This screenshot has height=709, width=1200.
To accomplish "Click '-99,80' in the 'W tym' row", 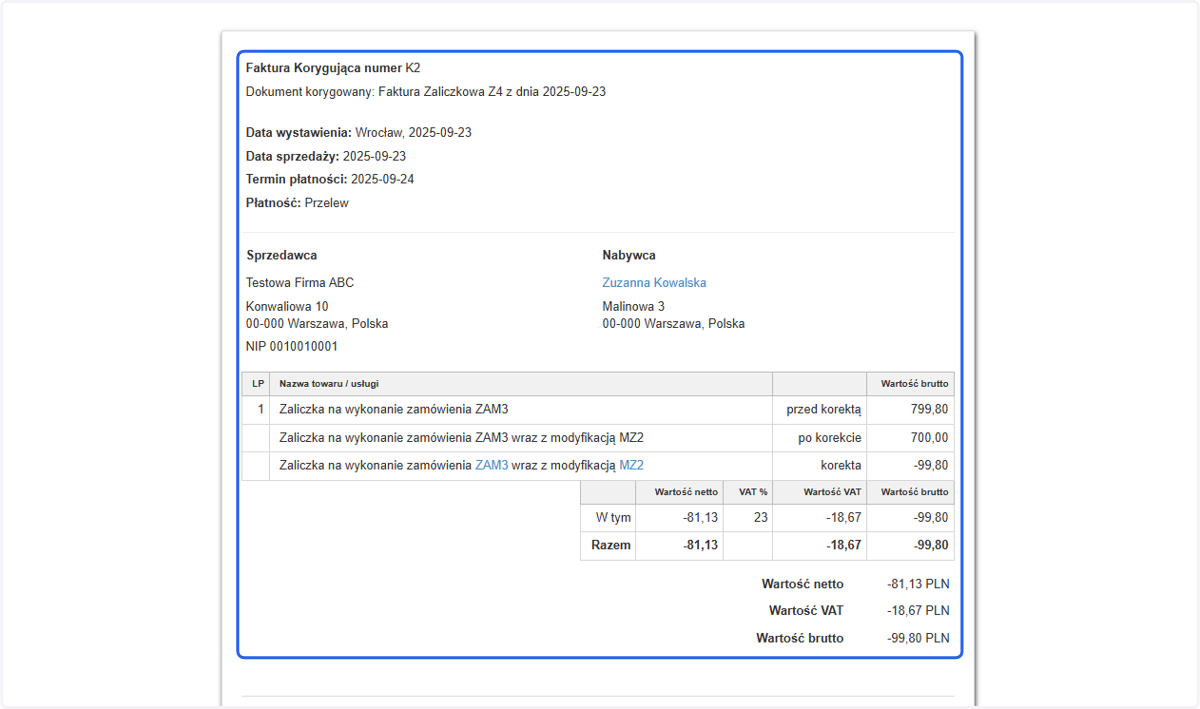I will point(930,518).
